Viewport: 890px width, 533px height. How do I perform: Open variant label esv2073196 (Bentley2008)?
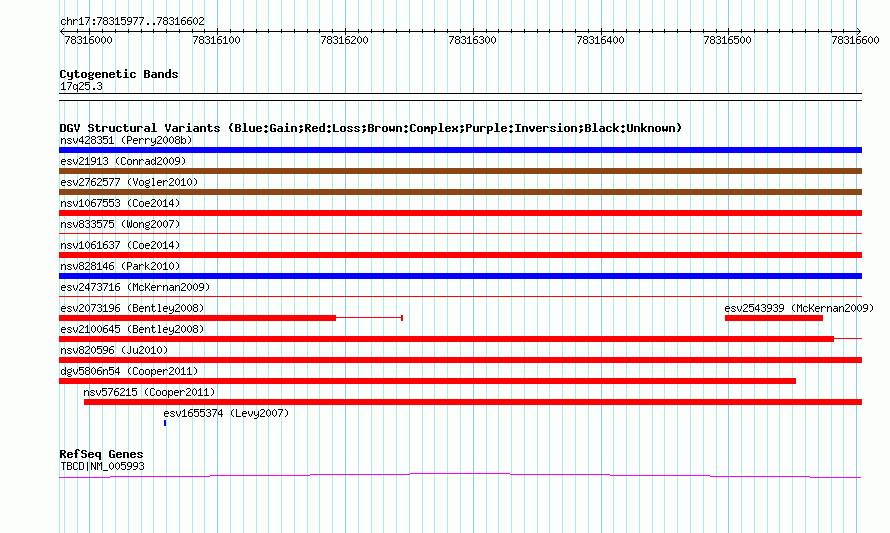coord(132,308)
